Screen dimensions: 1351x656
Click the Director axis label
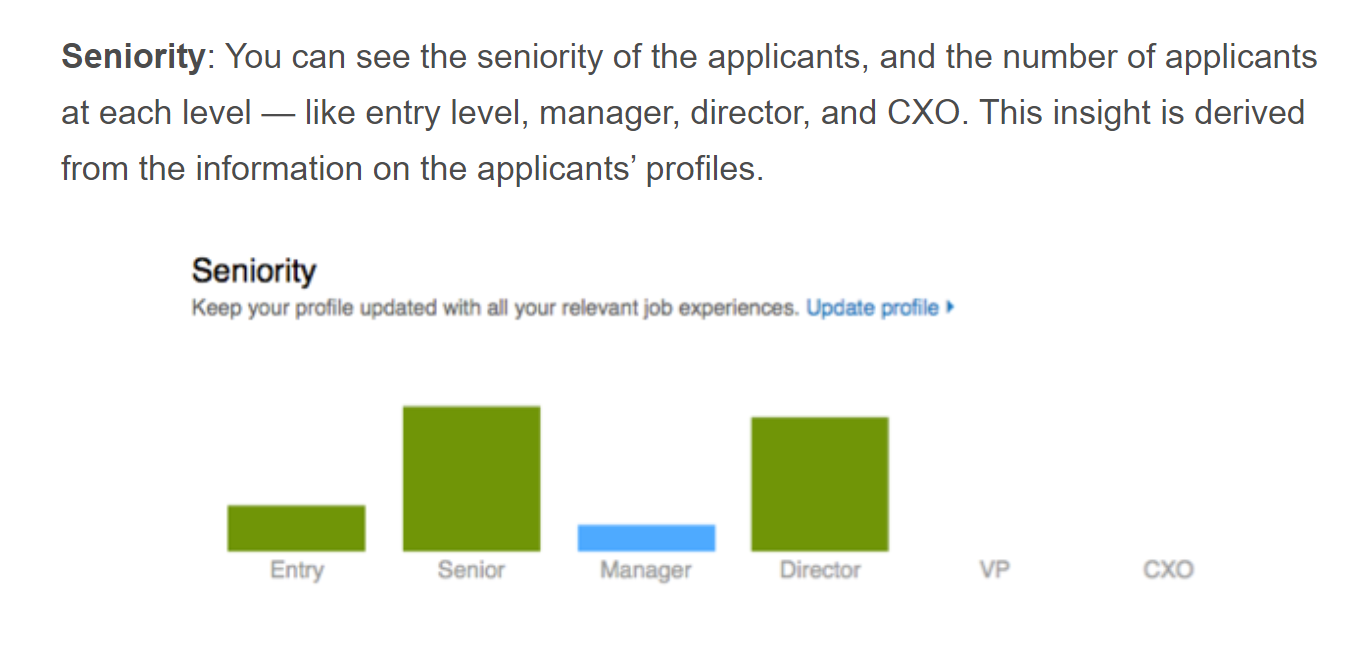coord(820,570)
